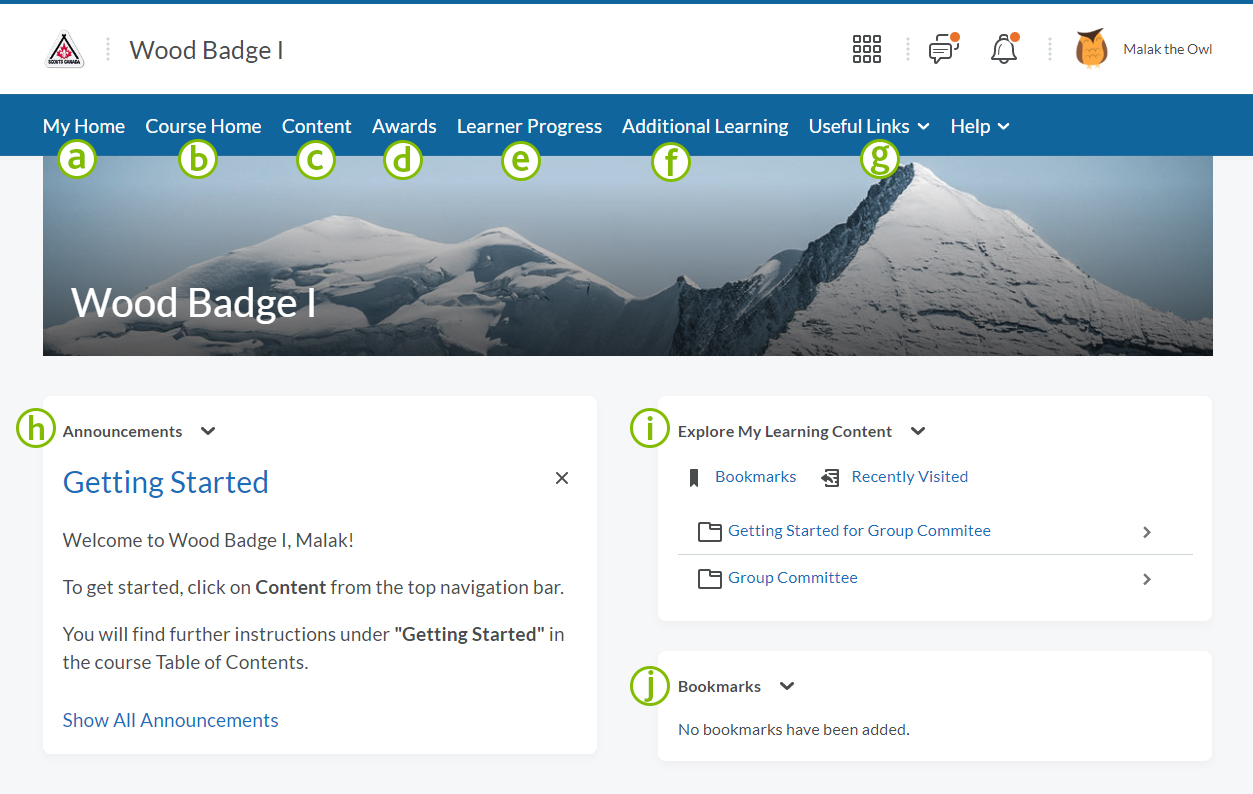This screenshot has height=794, width=1253.
Task: Click 'No bookmarks have been added.' text
Action: 794,730
